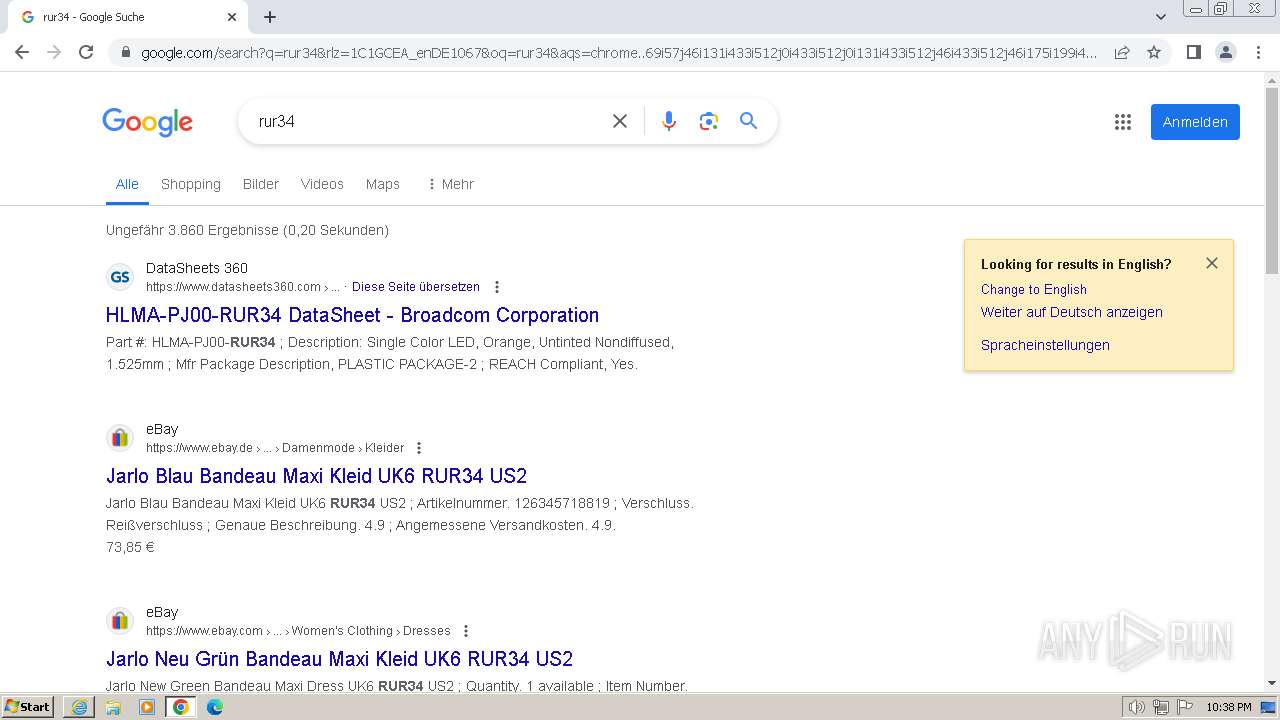Viewport: 1280px width, 720px height.
Task: Open Google Lens image search
Action: pos(709,121)
